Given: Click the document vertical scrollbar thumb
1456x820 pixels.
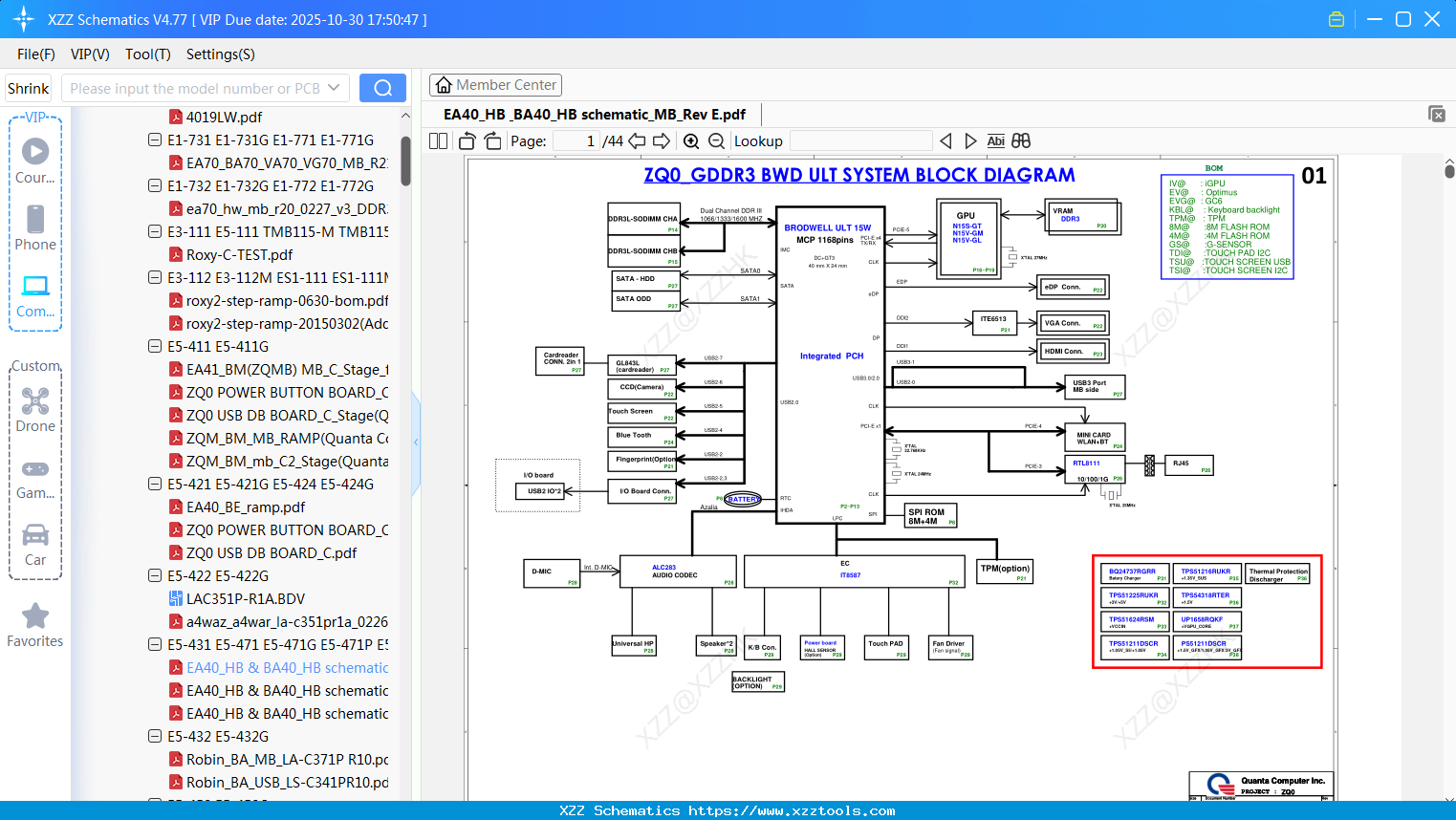Looking at the screenshot, I should click(x=1449, y=172).
